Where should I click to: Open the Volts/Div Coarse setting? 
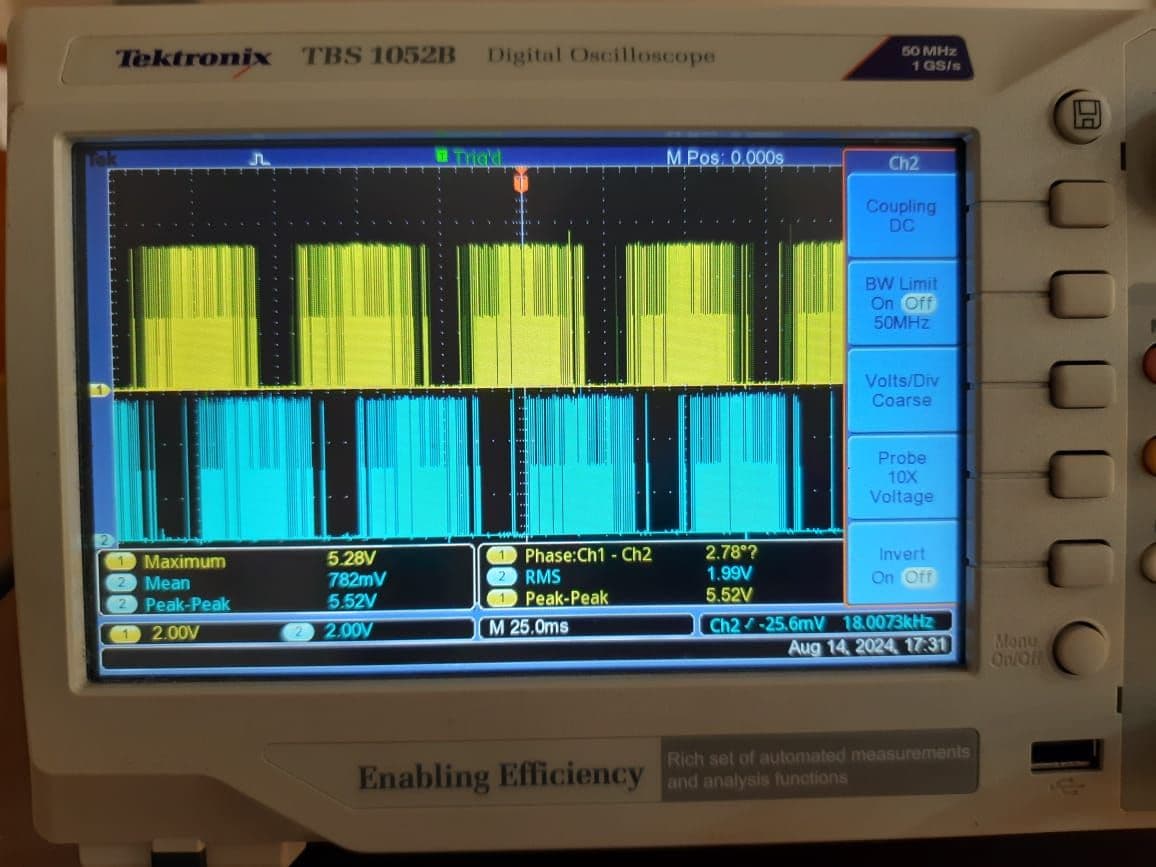tap(901, 390)
